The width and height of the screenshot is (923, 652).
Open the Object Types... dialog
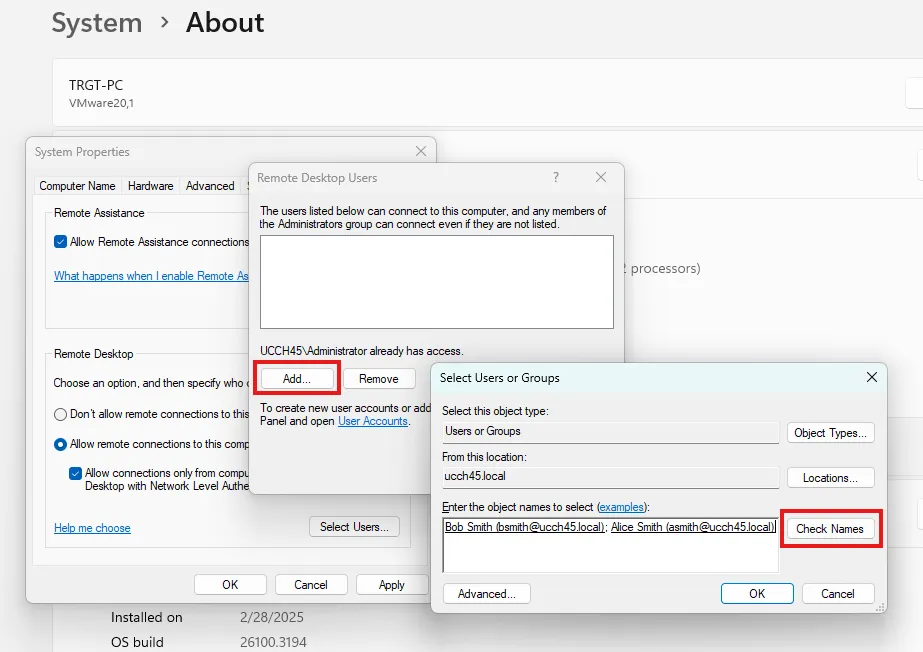830,433
